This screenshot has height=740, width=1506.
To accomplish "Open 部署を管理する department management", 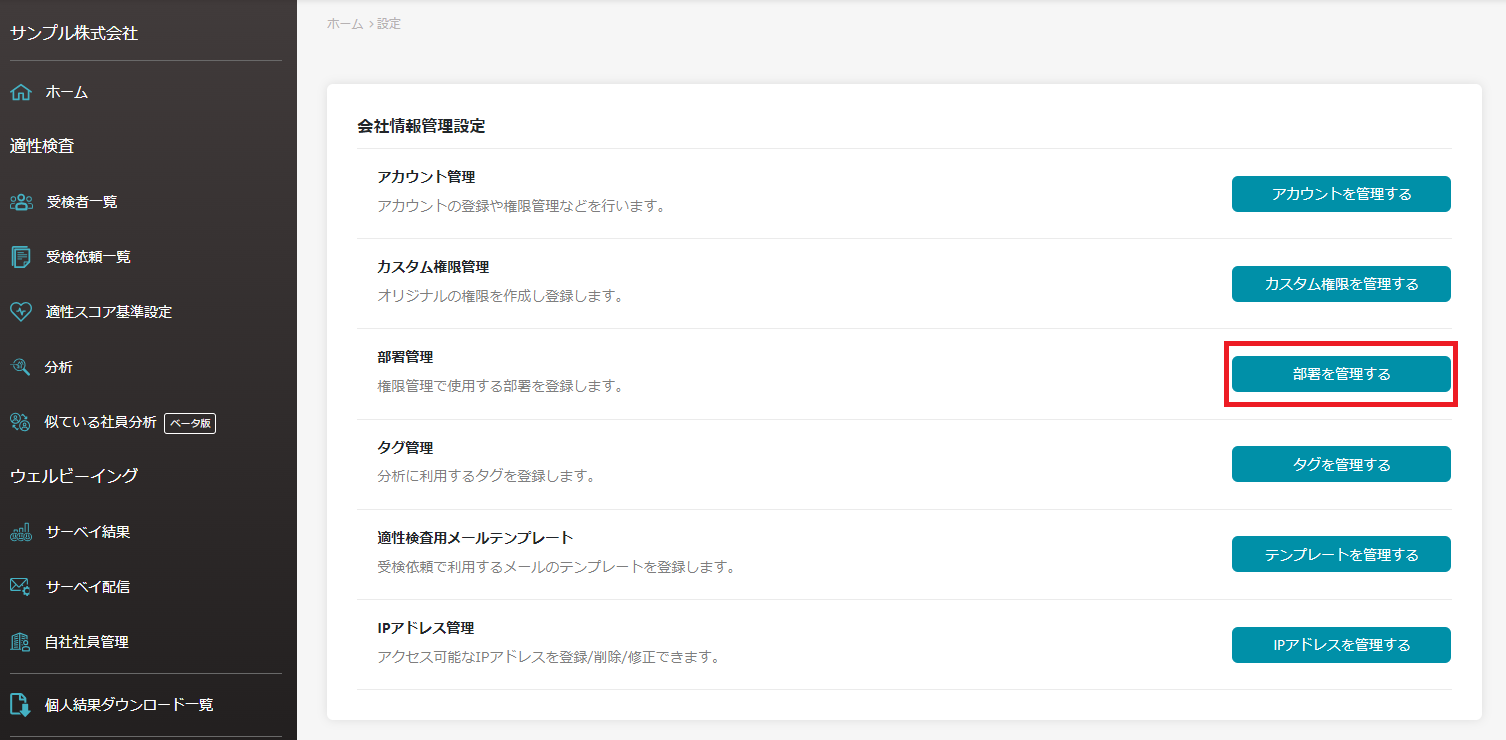I will [1340, 374].
